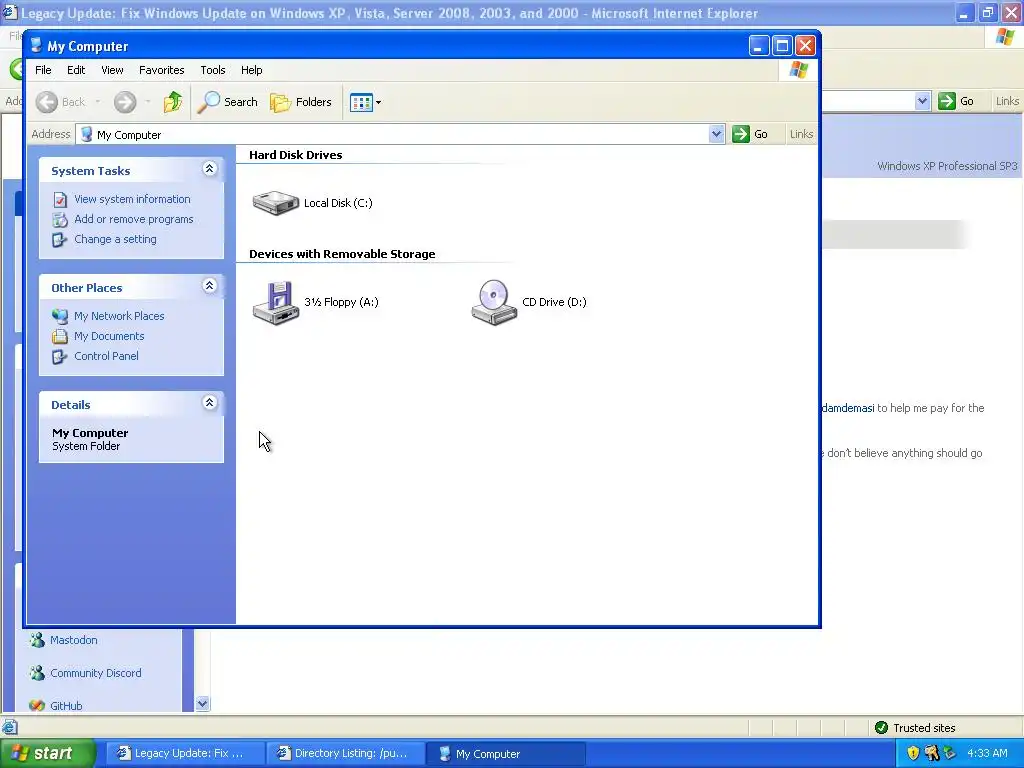Click Links label in My Computer toolbar
This screenshot has height=768, width=1024.
pos(801,134)
